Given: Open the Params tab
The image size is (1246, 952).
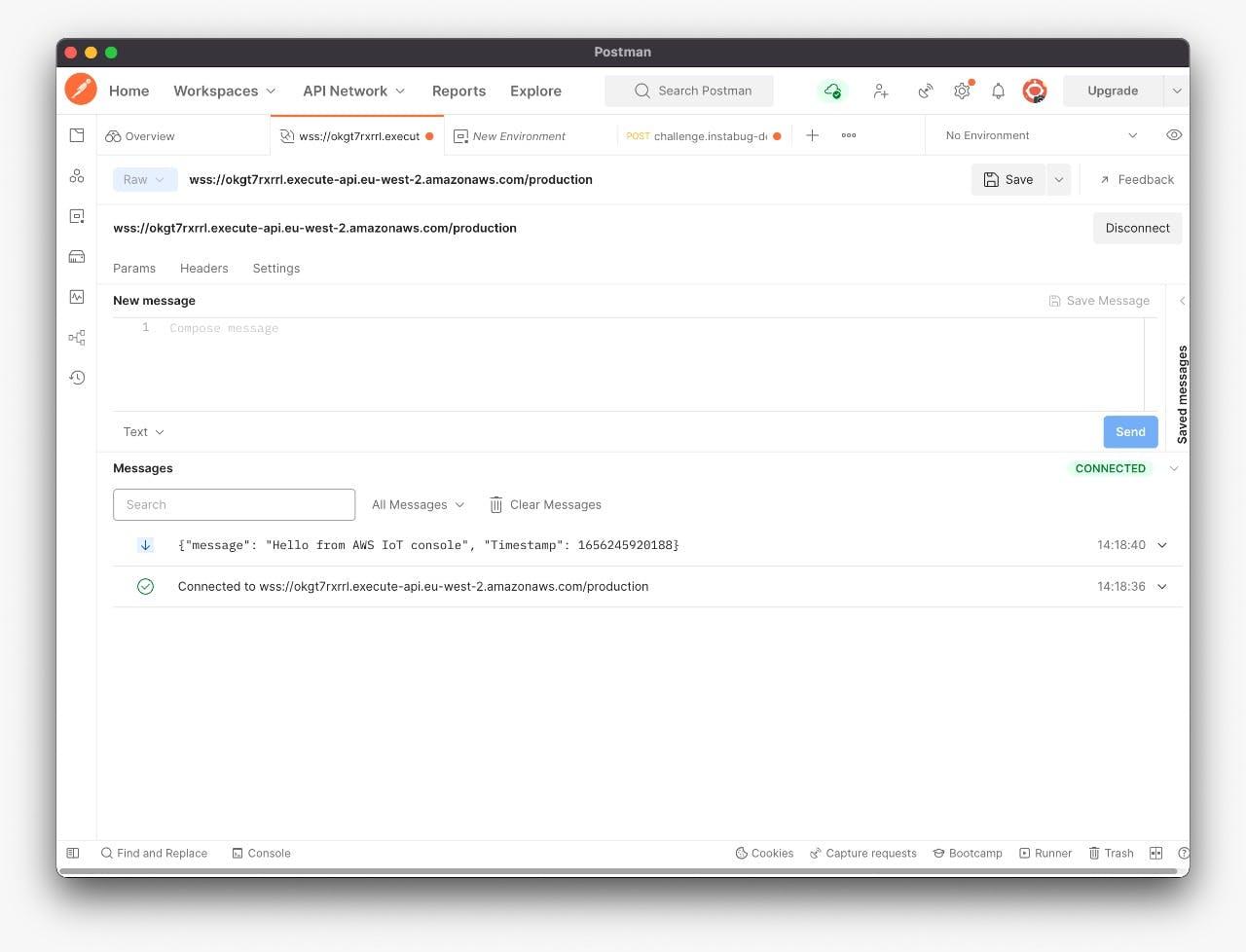Looking at the screenshot, I should 134,269.
